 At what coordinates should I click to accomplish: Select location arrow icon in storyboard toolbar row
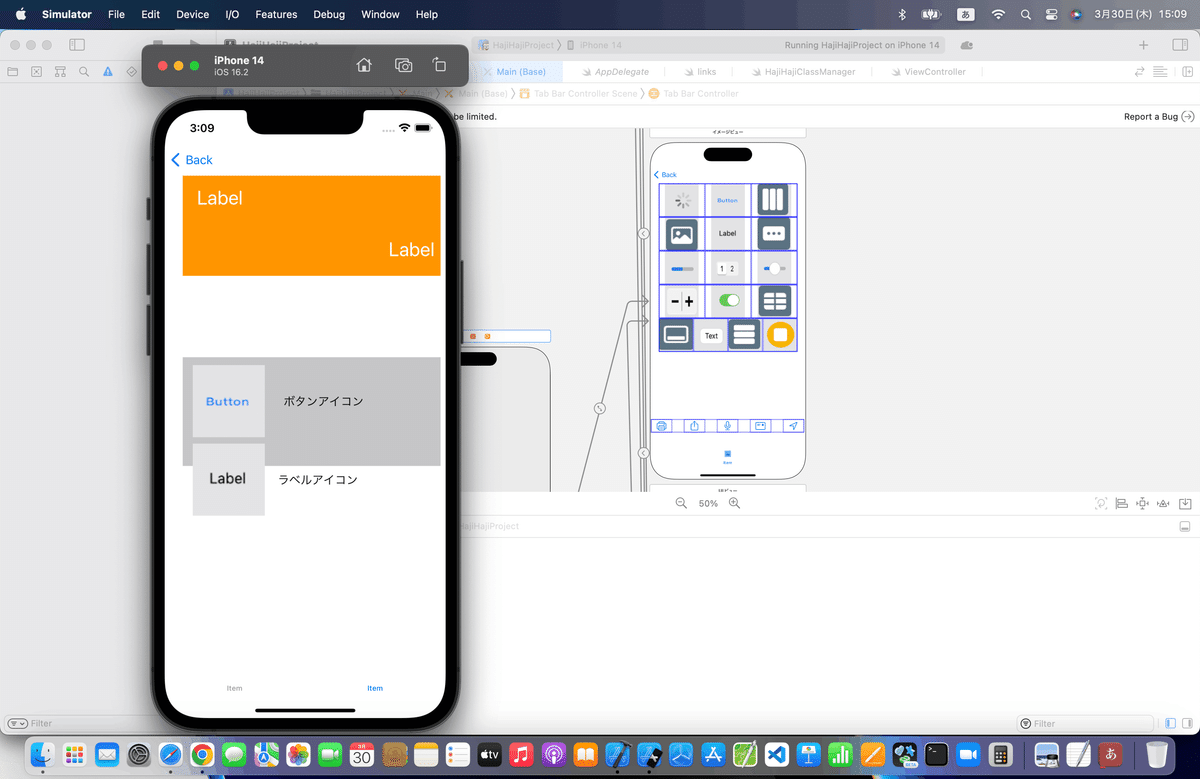click(793, 426)
